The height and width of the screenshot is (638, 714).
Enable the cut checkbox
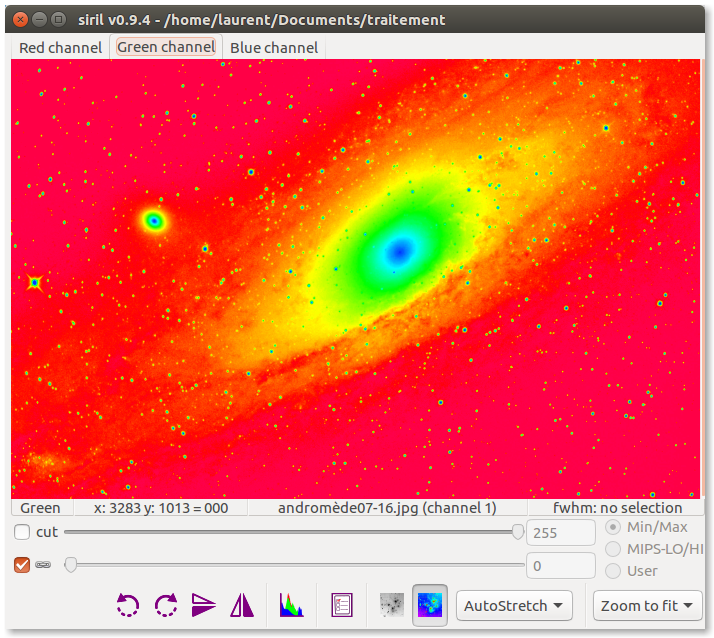click(x=23, y=532)
